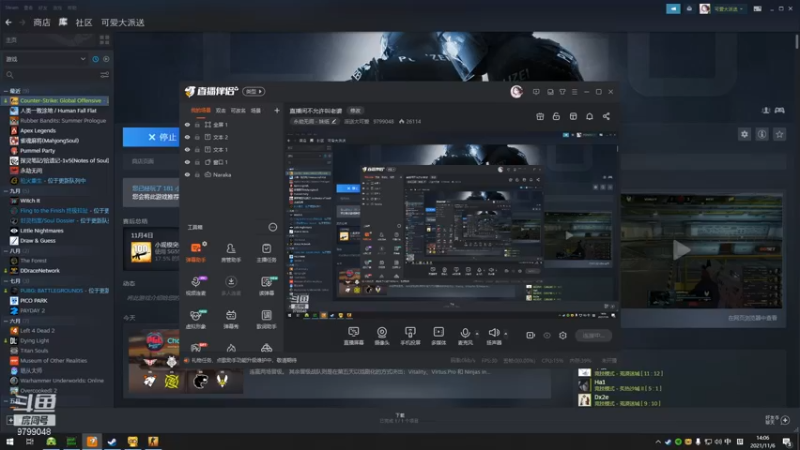Image resolution: width=800 pixels, height=450 pixels.
Task: Open the 视频连麦 tool icon
Action: click(195, 286)
